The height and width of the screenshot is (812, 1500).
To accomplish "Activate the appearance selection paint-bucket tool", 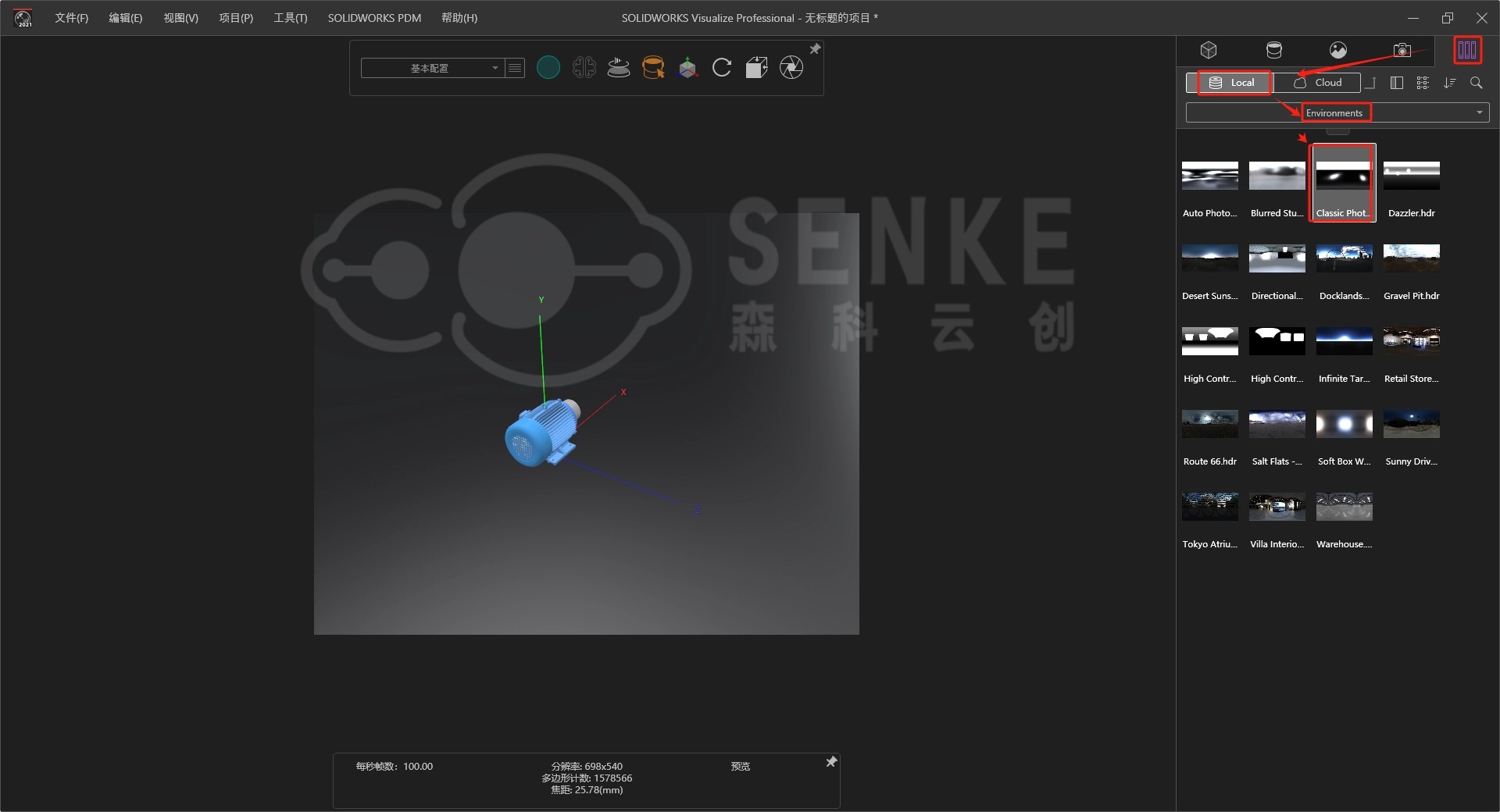I will (x=653, y=68).
